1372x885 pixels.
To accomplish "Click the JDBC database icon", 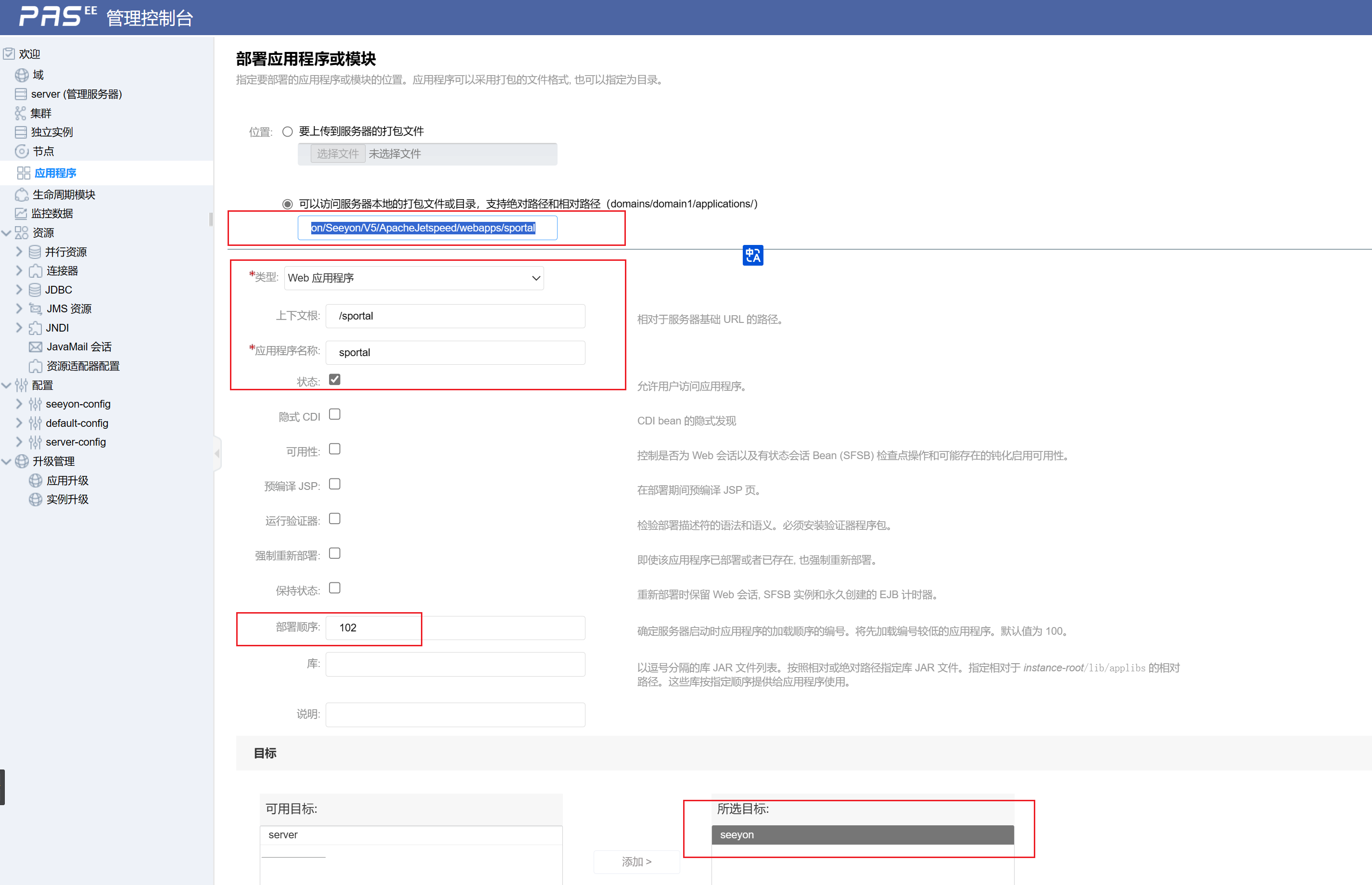I will click(35, 290).
